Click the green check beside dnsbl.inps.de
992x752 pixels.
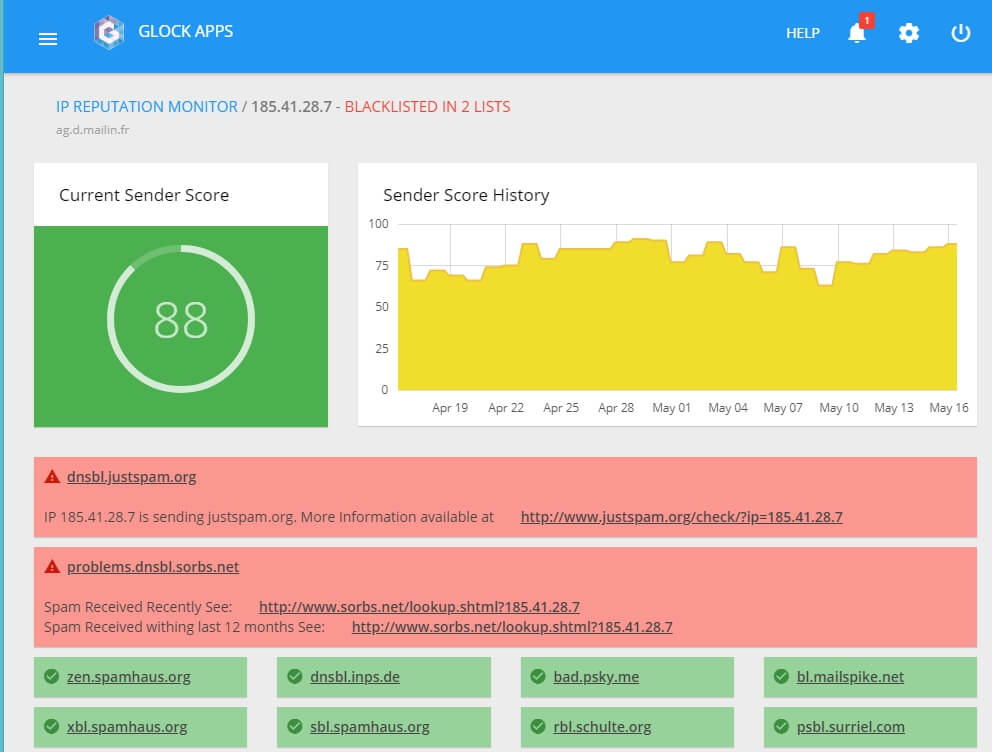coord(295,677)
